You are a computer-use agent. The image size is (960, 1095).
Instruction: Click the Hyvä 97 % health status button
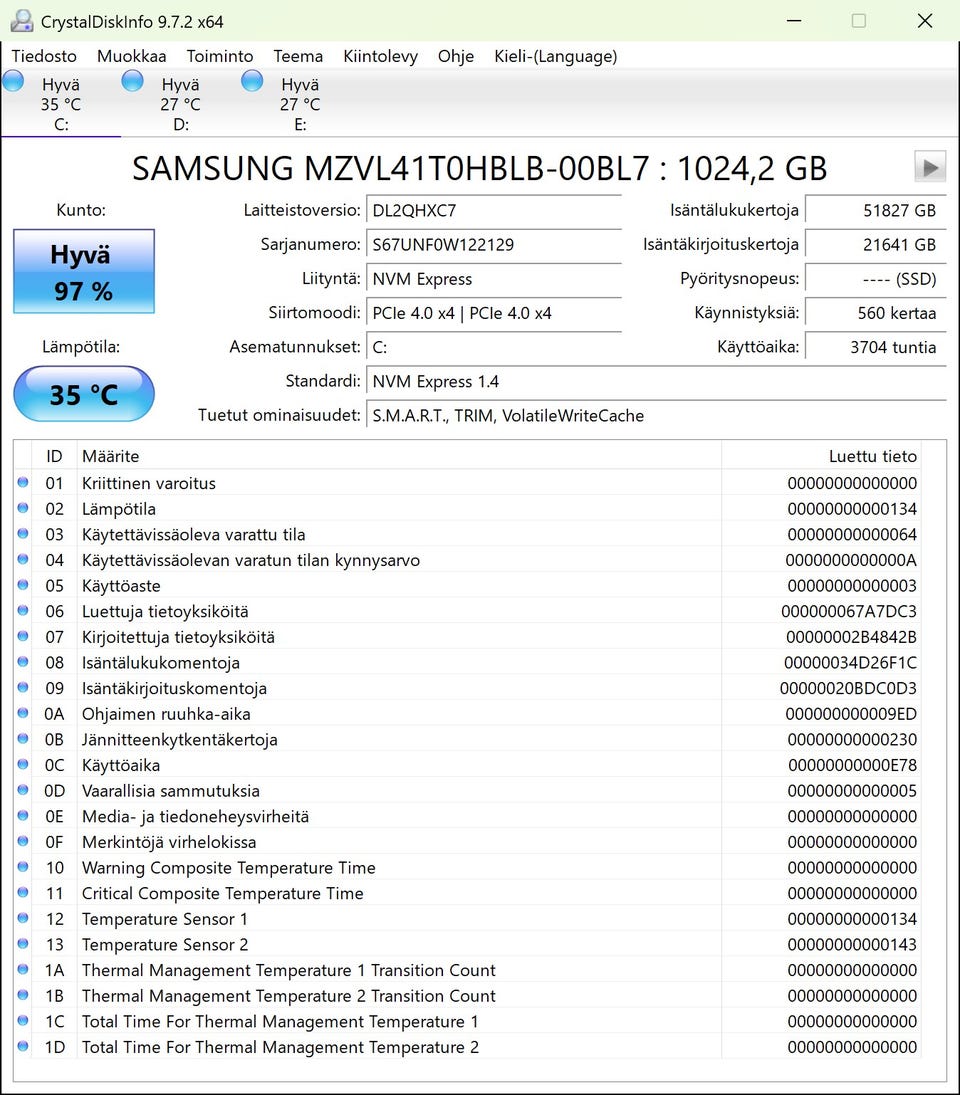point(84,272)
